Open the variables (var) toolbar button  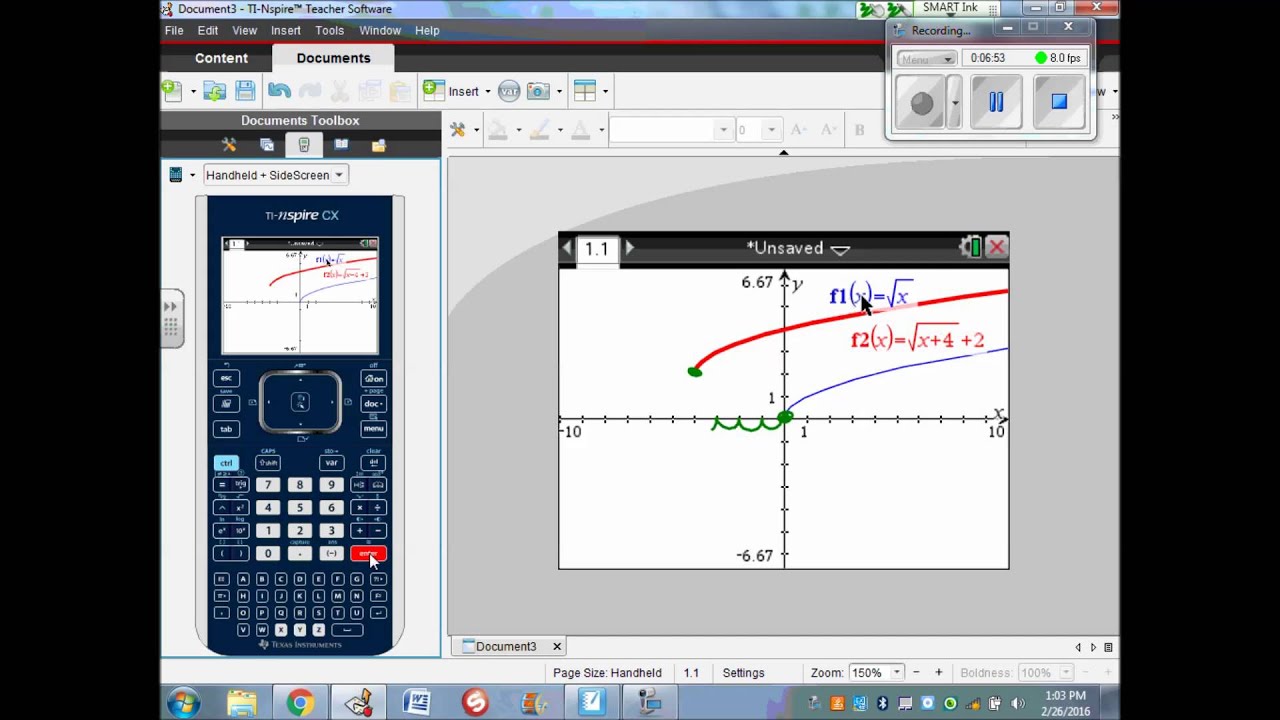pos(509,91)
